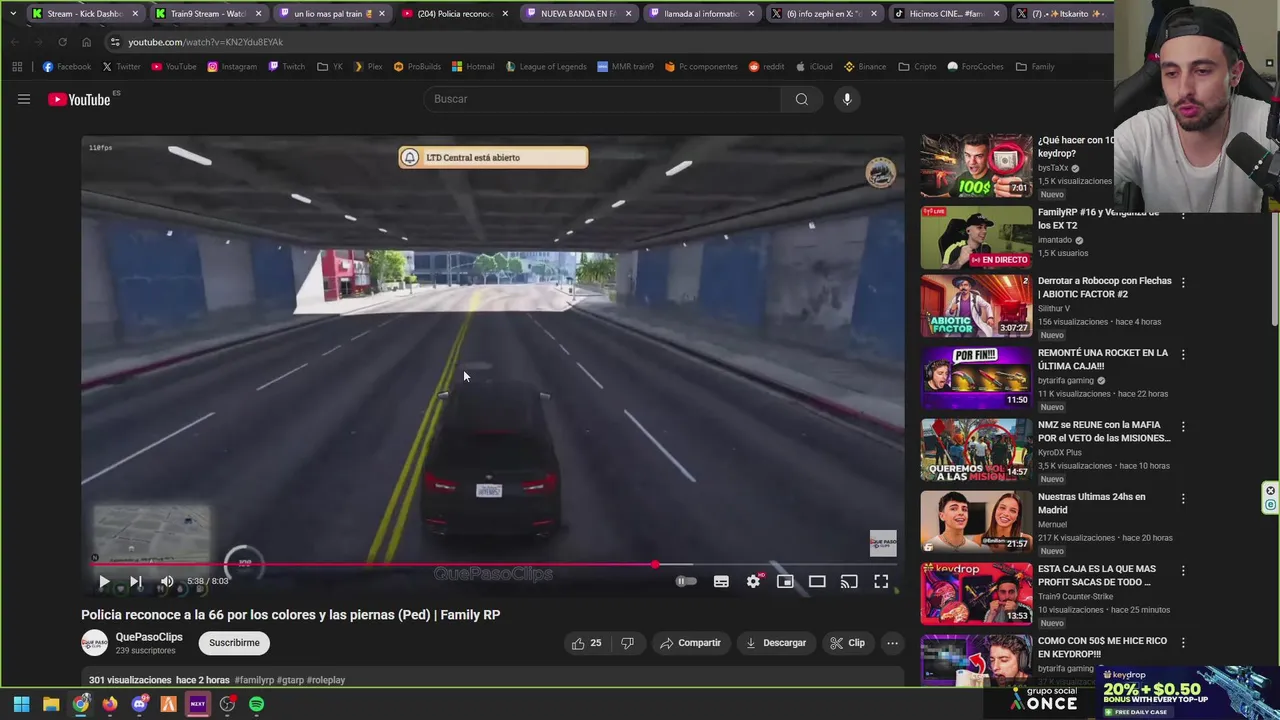Open the League of Legends bookmark
Screen dimensions: 1280x720
pyautogui.click(x=545, y=67)
